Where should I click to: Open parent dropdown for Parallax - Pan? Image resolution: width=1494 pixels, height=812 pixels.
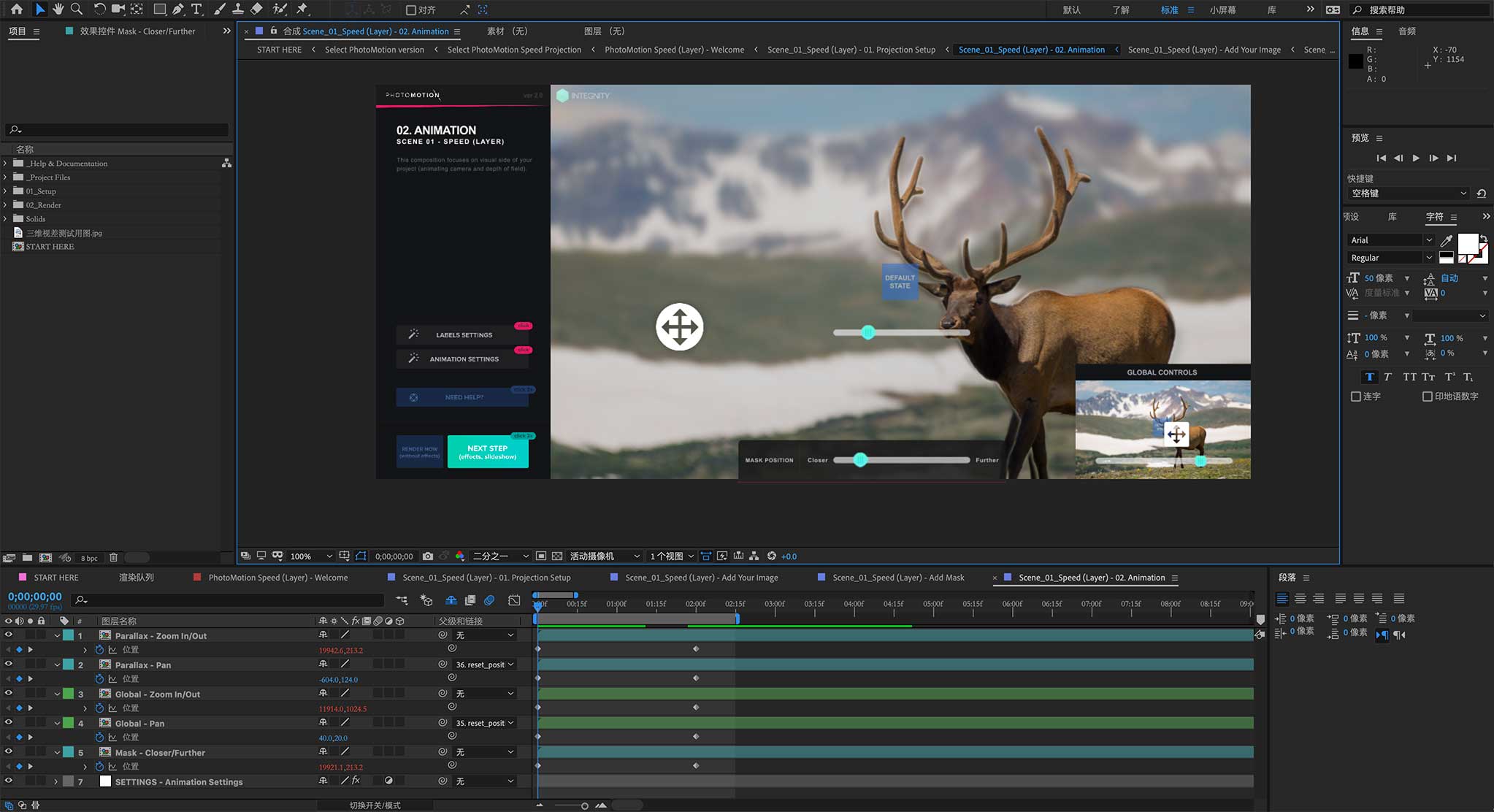(x=485, y=664)
